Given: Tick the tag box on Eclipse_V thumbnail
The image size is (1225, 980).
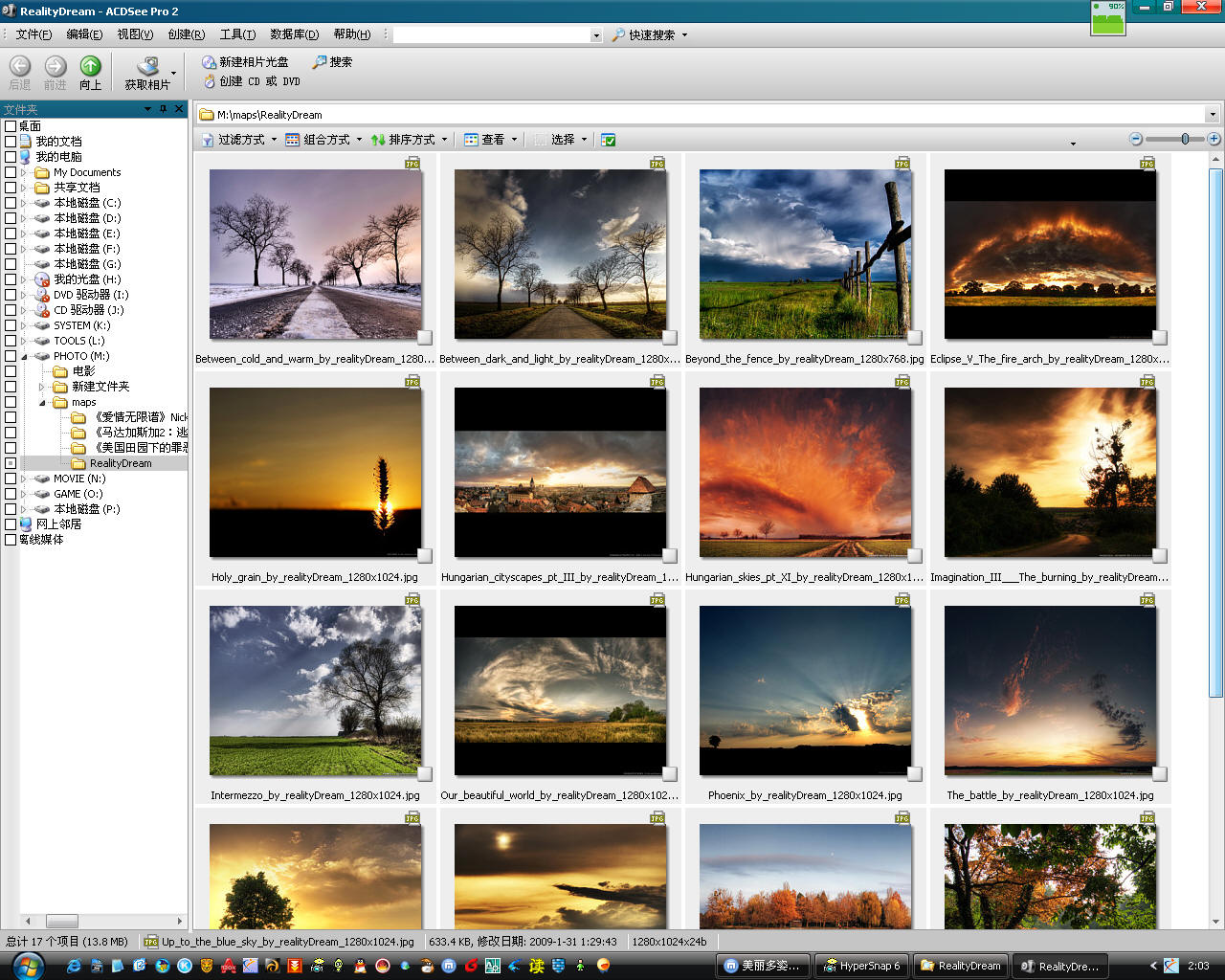Looking at the screenshot, I should point(1160,338).
